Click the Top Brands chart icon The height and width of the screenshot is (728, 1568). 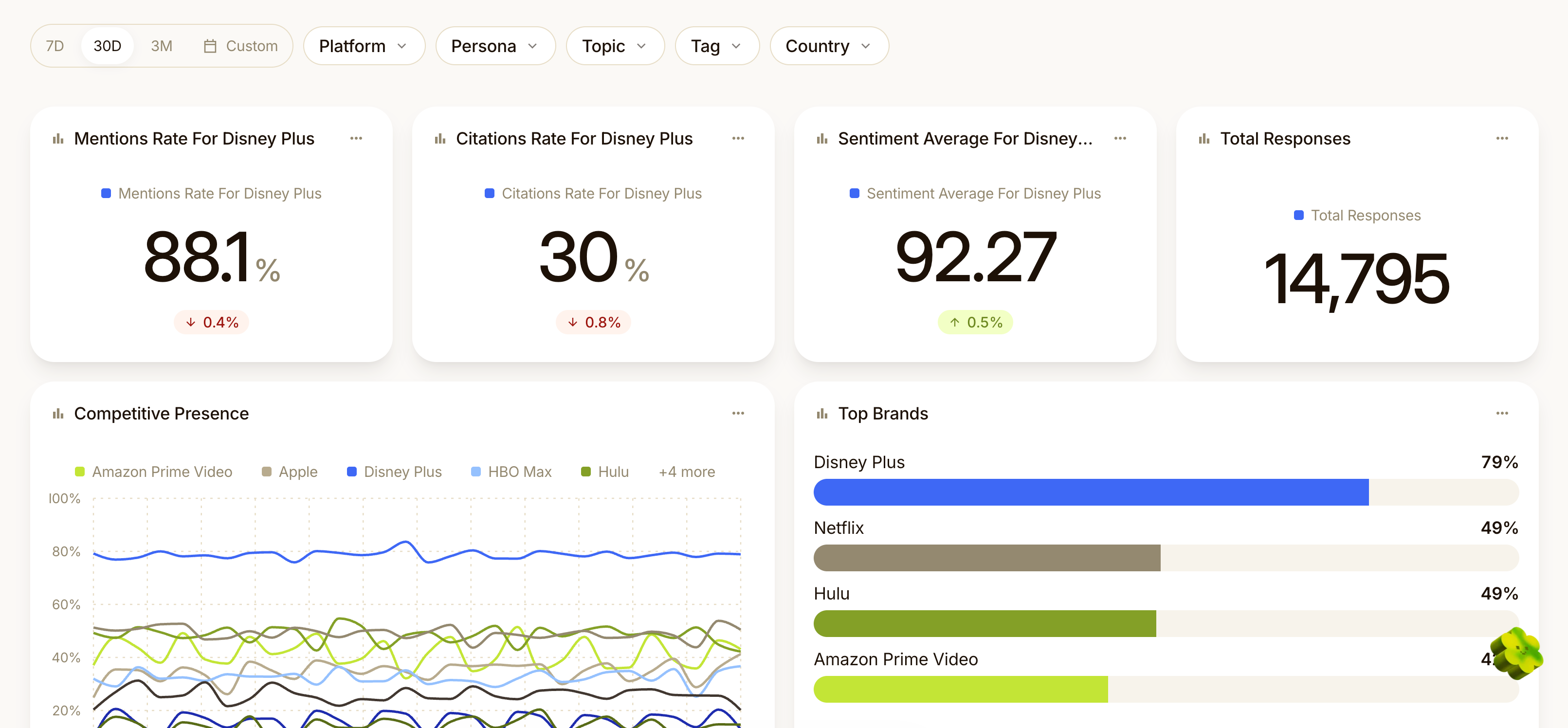click(822, 414)
